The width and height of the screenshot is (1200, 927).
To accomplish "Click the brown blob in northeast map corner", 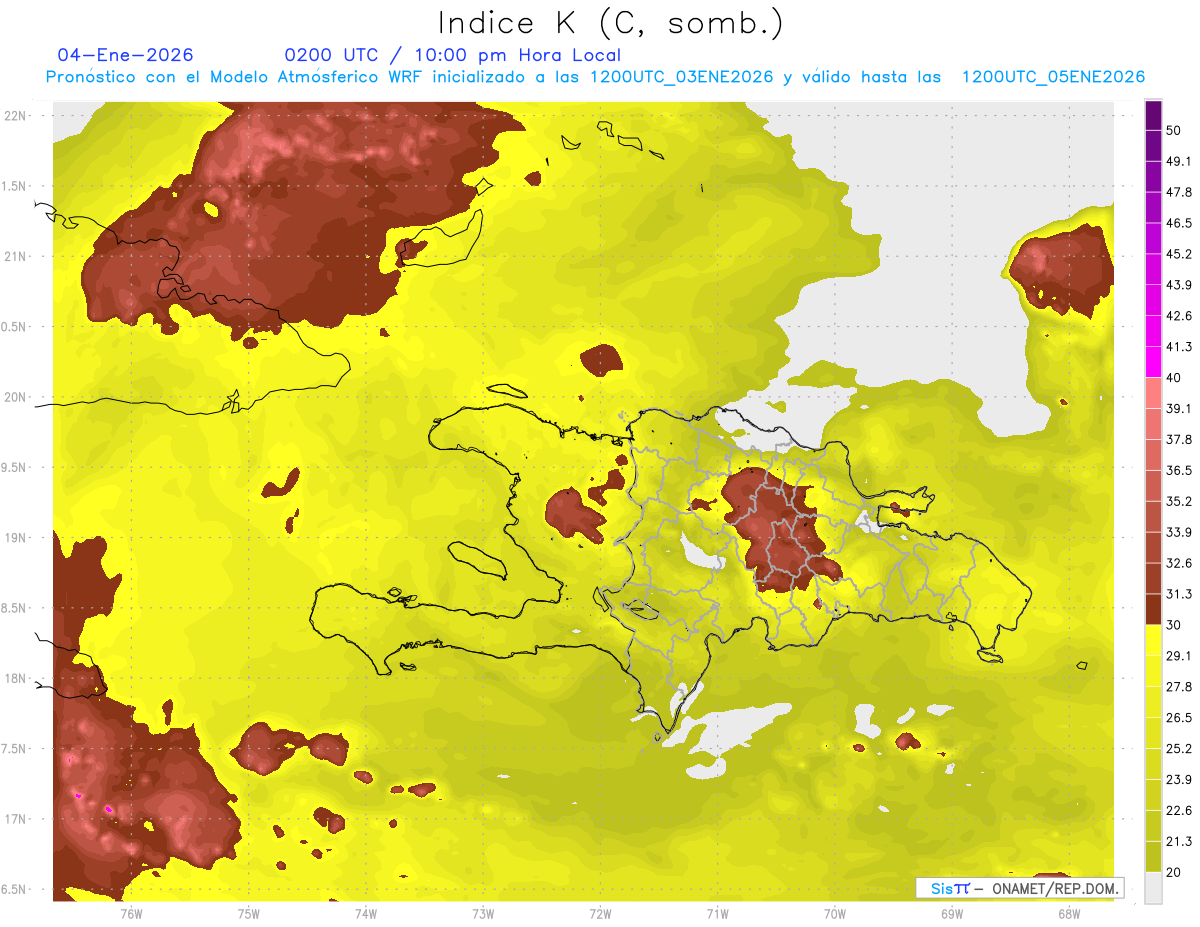I will [x=1062, y=270].
